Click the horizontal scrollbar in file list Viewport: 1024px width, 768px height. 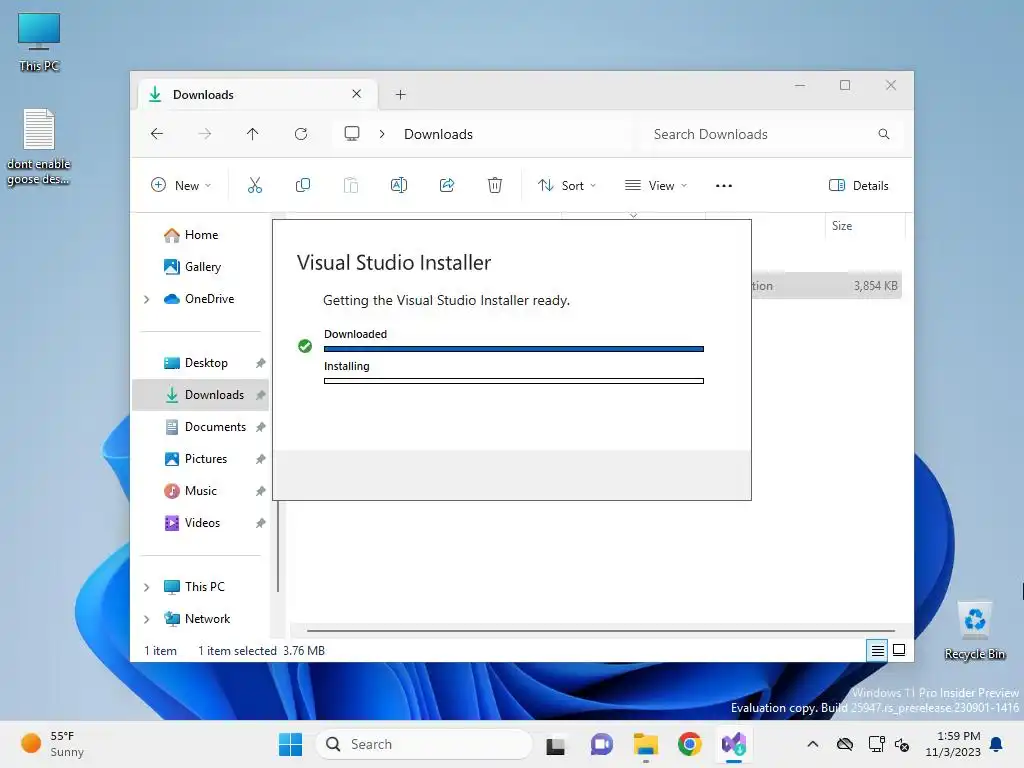(x=601, y=631)
